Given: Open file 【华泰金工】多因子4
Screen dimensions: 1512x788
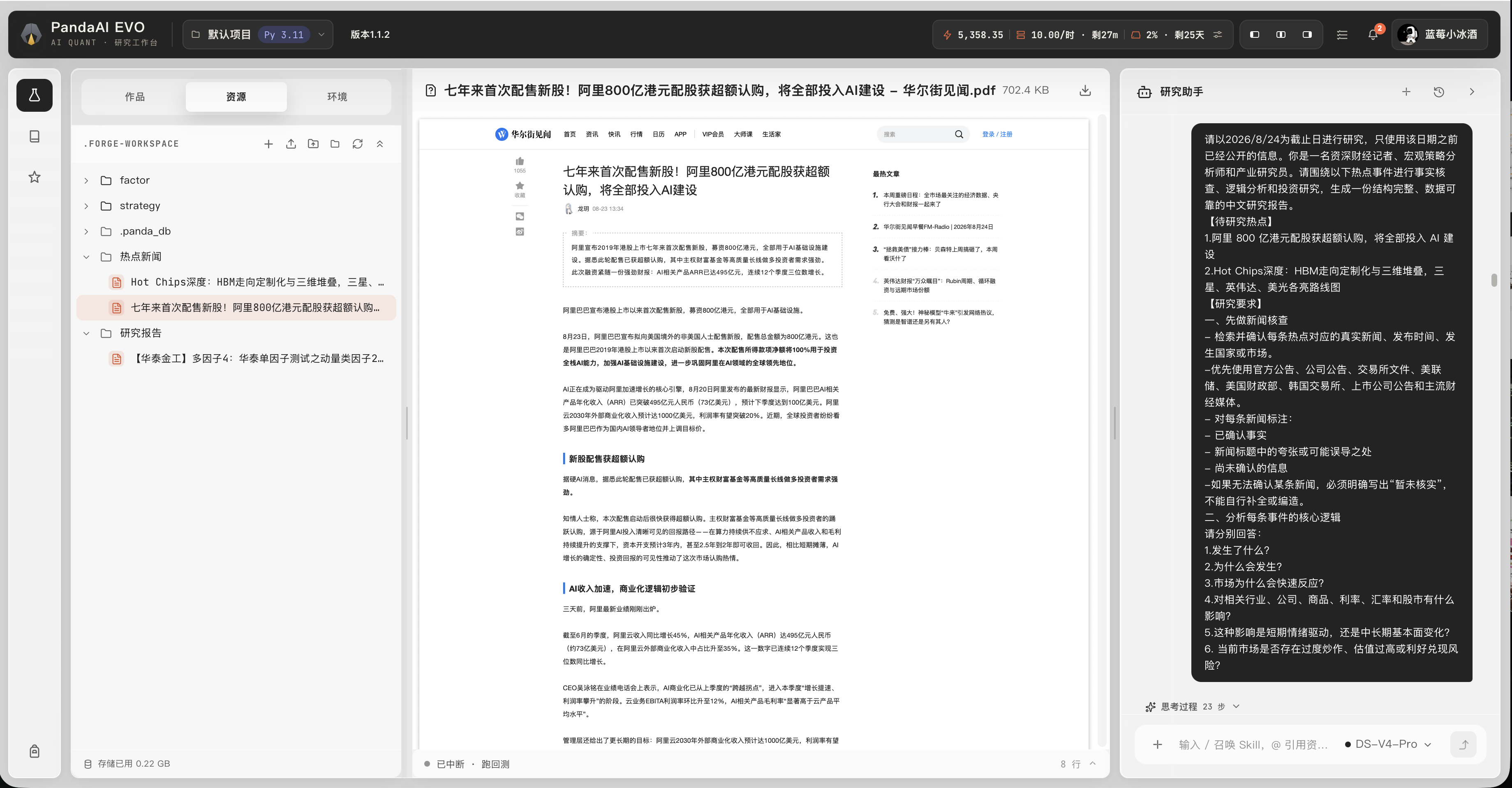Looking at the screenshot, I should [x=236, y=359].
